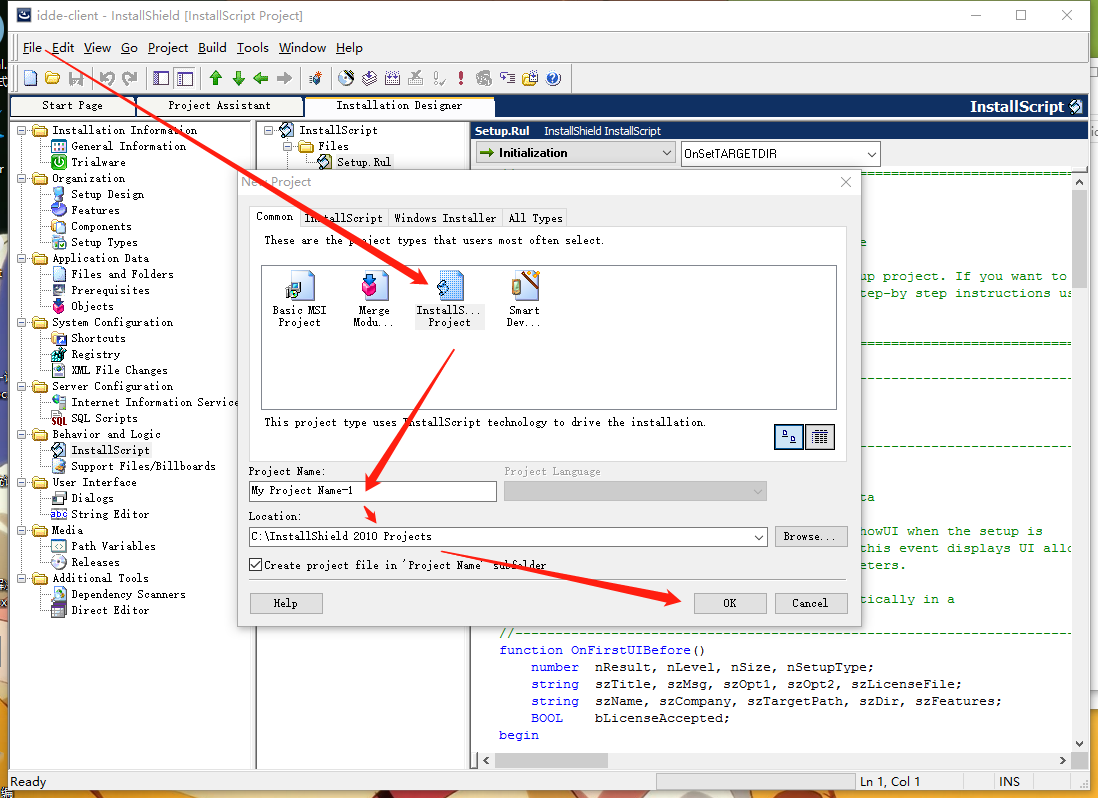Click the Help button in the dialog
Screen dimensions: 1098x798
[x=286, y=603]
